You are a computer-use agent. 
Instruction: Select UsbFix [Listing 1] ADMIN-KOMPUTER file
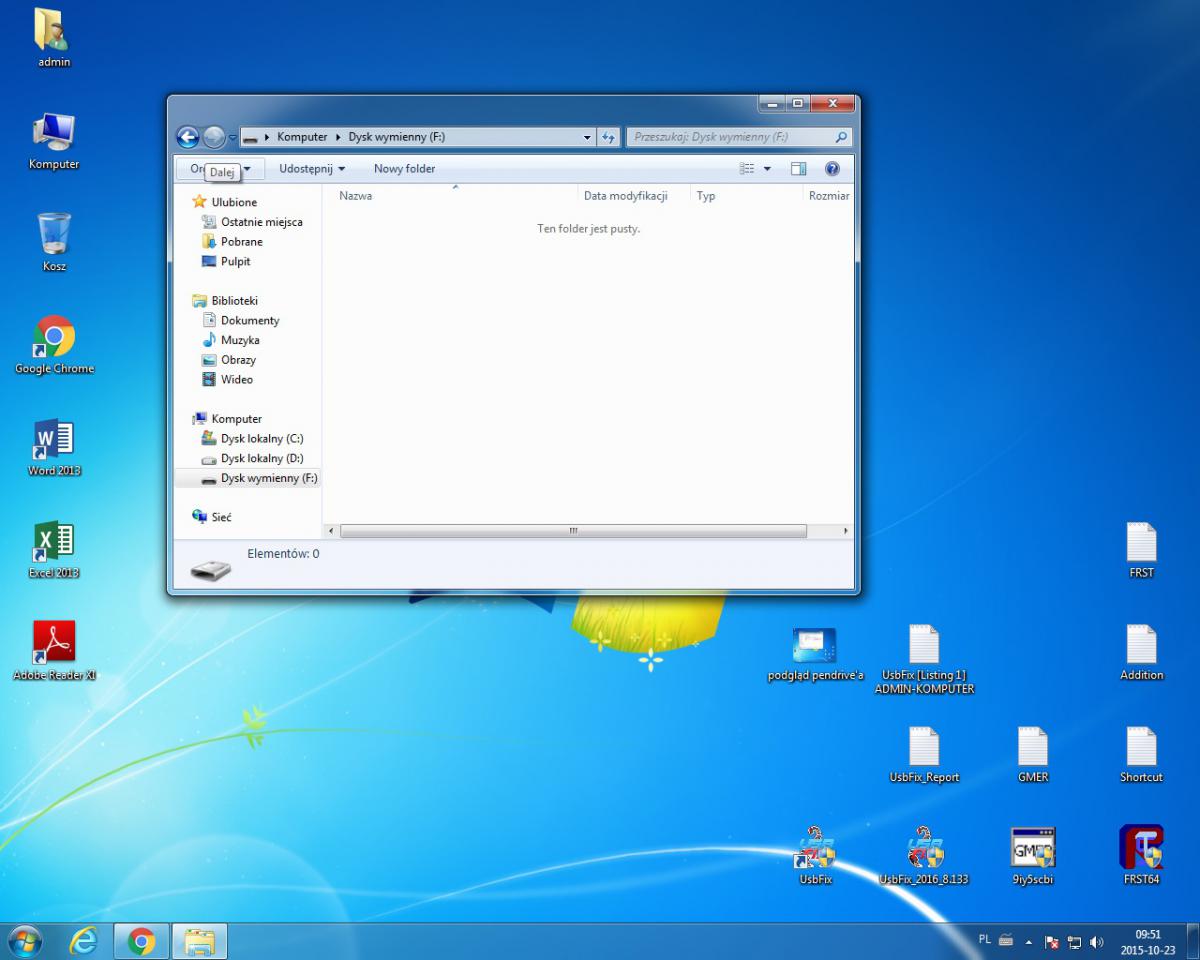(x=924, y=660)
